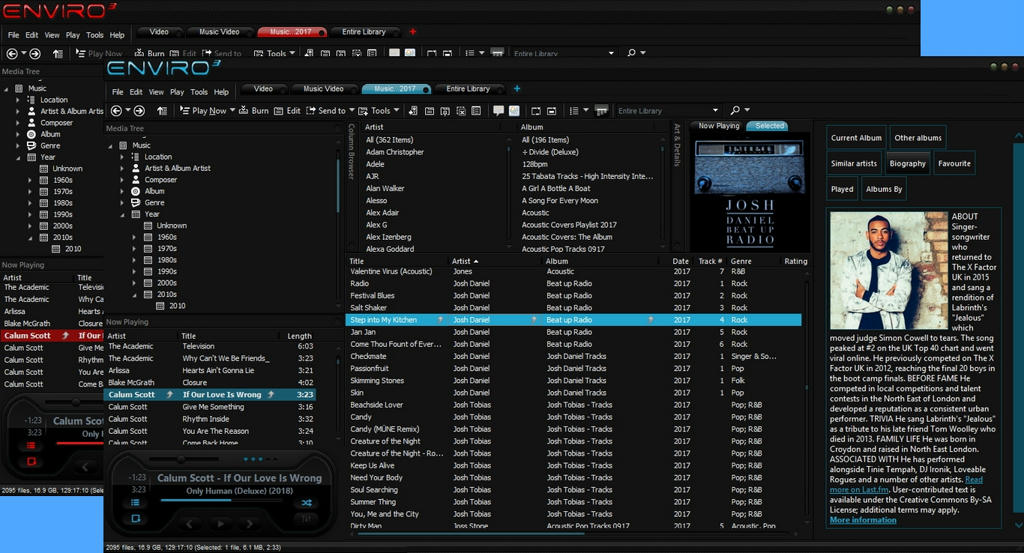The image size is (1024, 553).
Task: Open Play menu in back red window
Action: (x=72, y=35)
